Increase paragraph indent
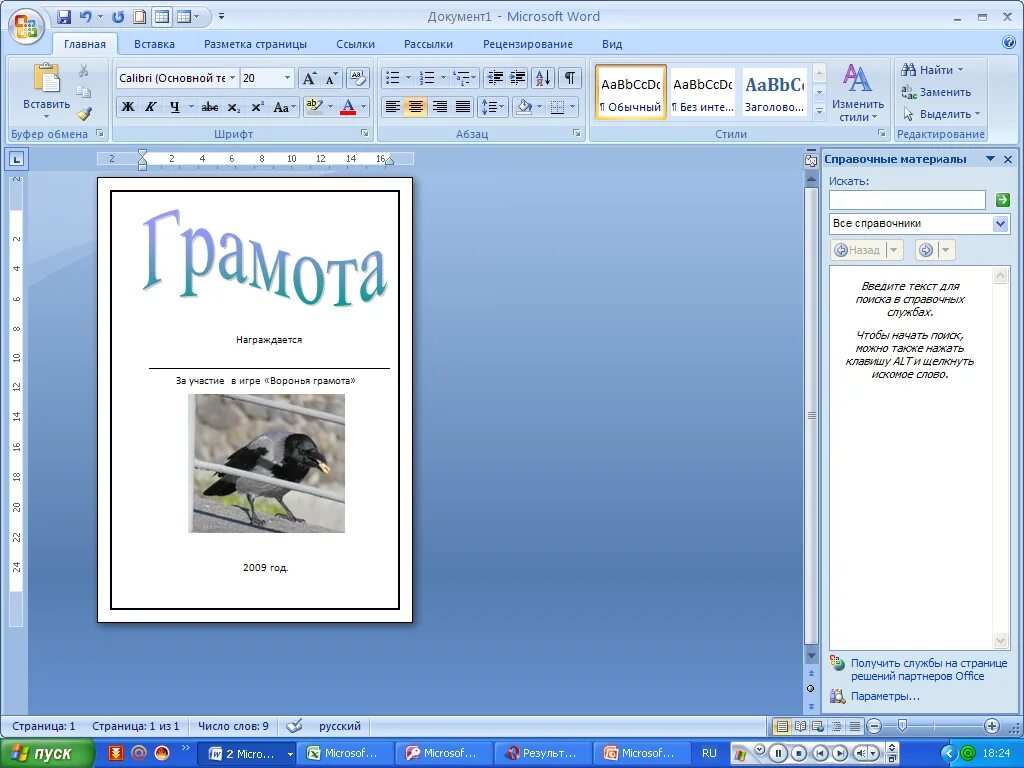The image size is (1024, 768). (518, 78)
